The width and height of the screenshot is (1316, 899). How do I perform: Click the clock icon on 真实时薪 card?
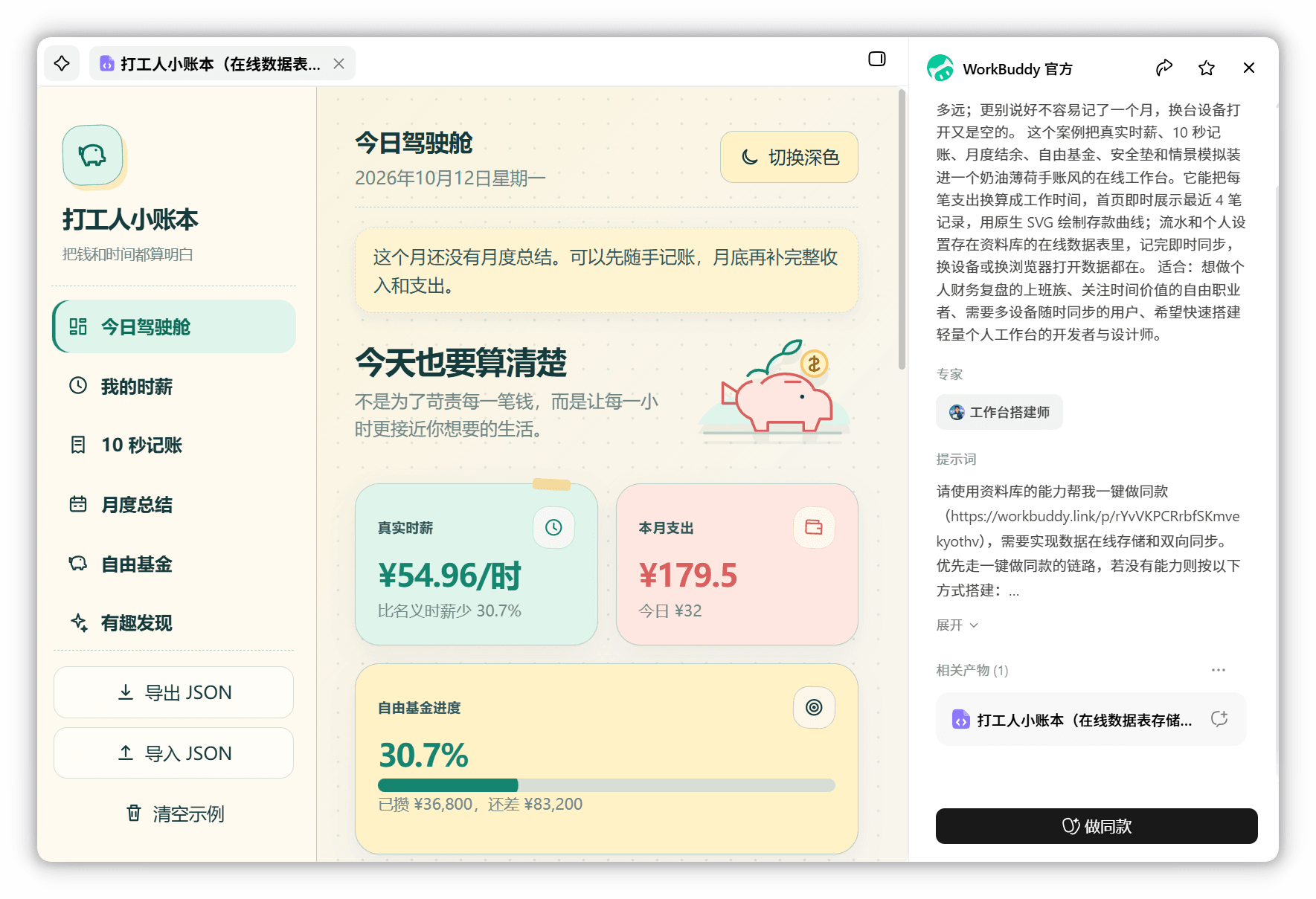[553, 527]
